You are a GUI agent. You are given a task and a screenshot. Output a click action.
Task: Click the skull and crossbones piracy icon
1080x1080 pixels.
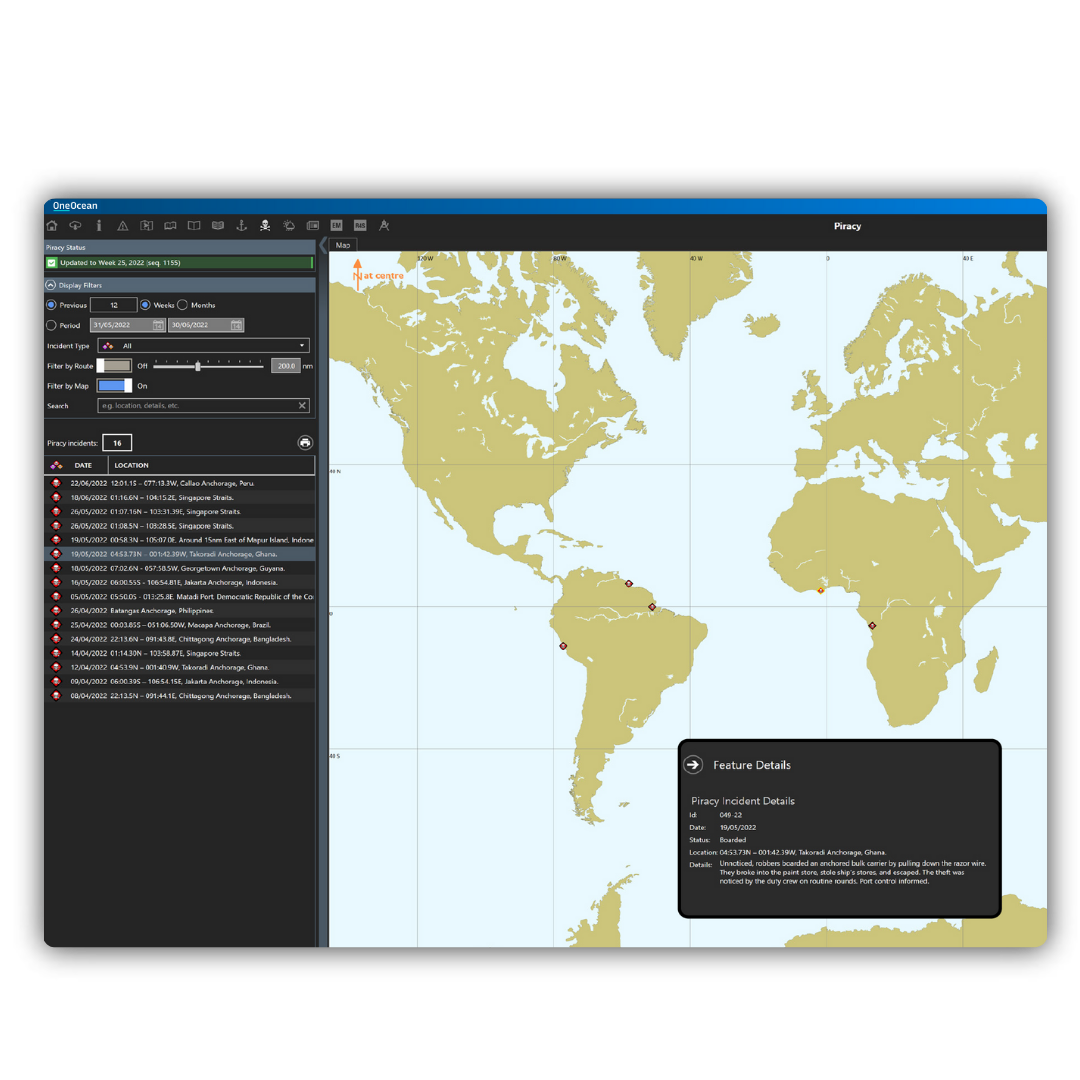coord(265,226)
